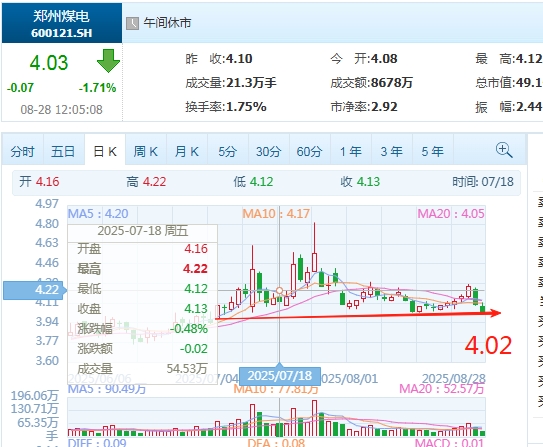Click the current price 4.03
Screen dimensions: 543x447
tap(49, 63)
